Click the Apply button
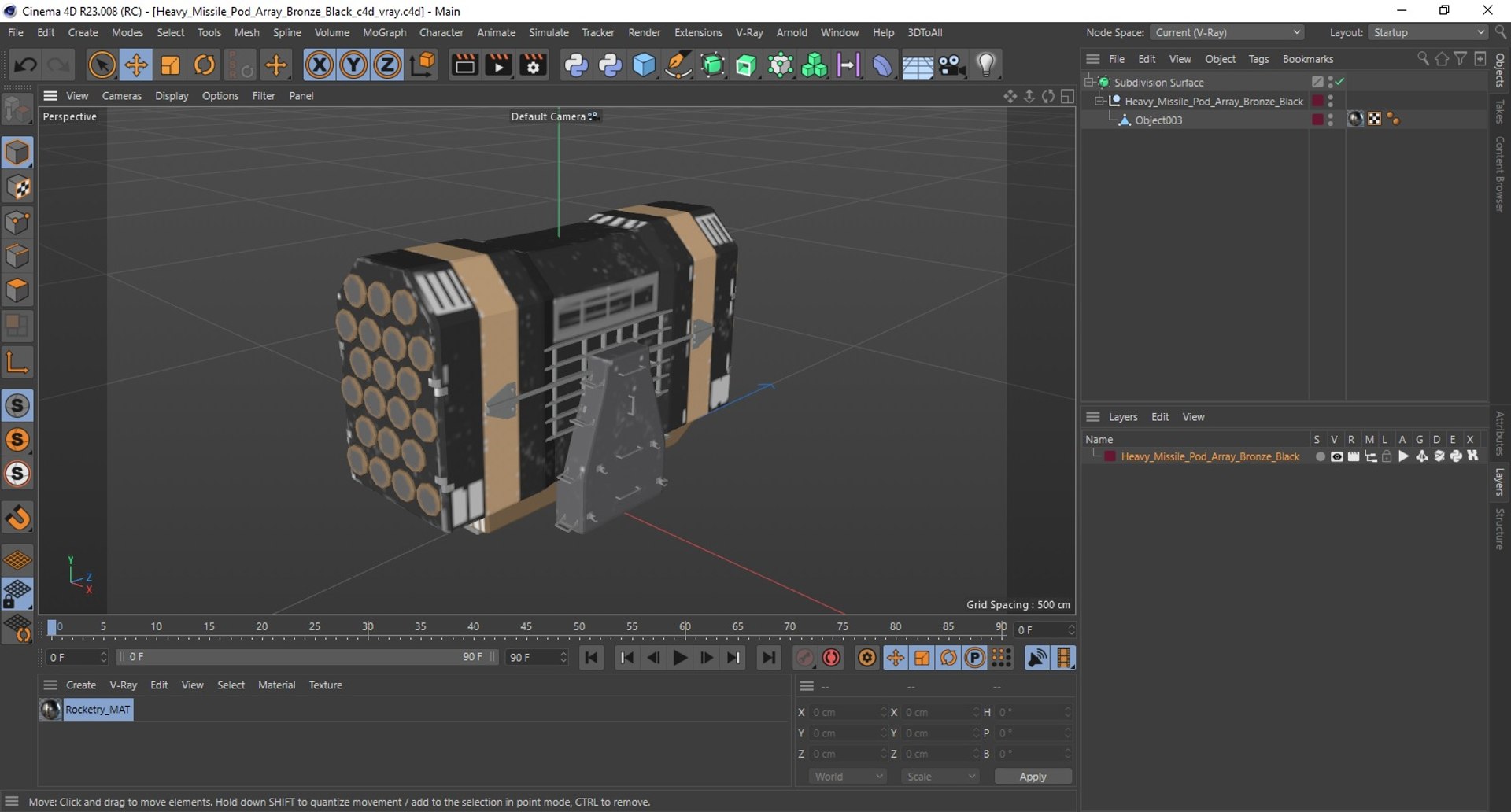This screenshot has width=1511, height=812. pyautogui.click(x=1033, y=777)
